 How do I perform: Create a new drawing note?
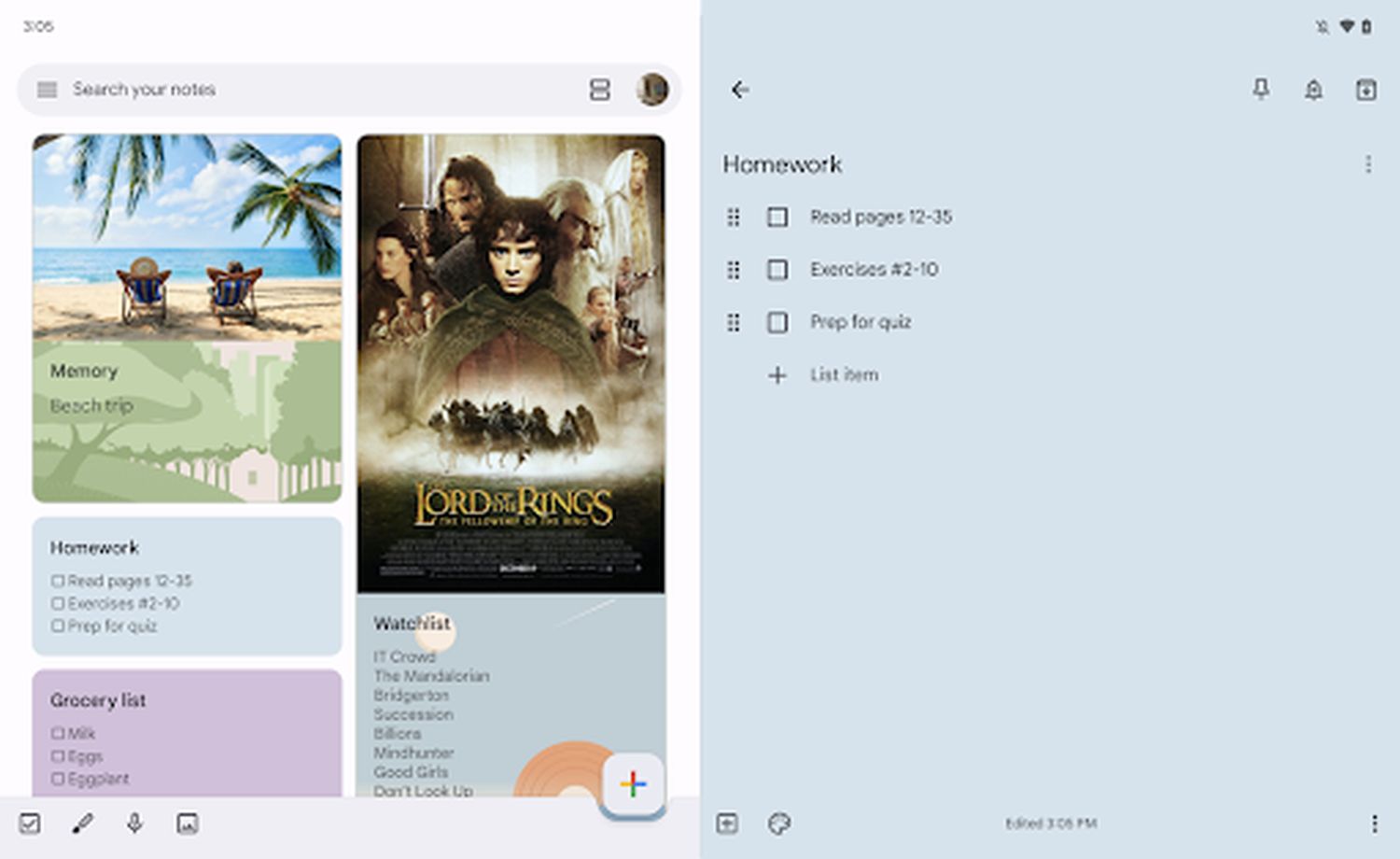[x=82, y=824]
